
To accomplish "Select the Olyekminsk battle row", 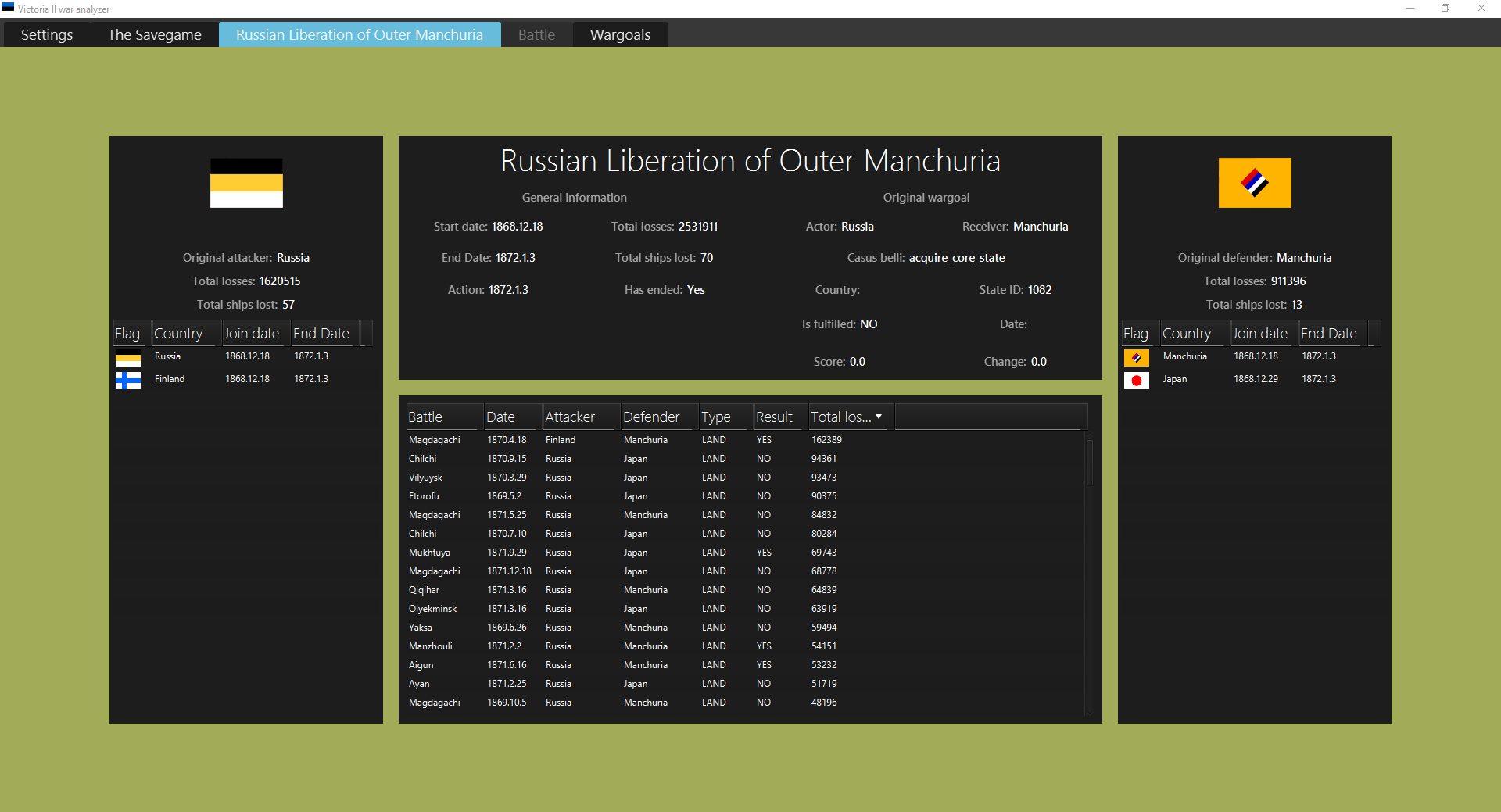I will (746, 609).
